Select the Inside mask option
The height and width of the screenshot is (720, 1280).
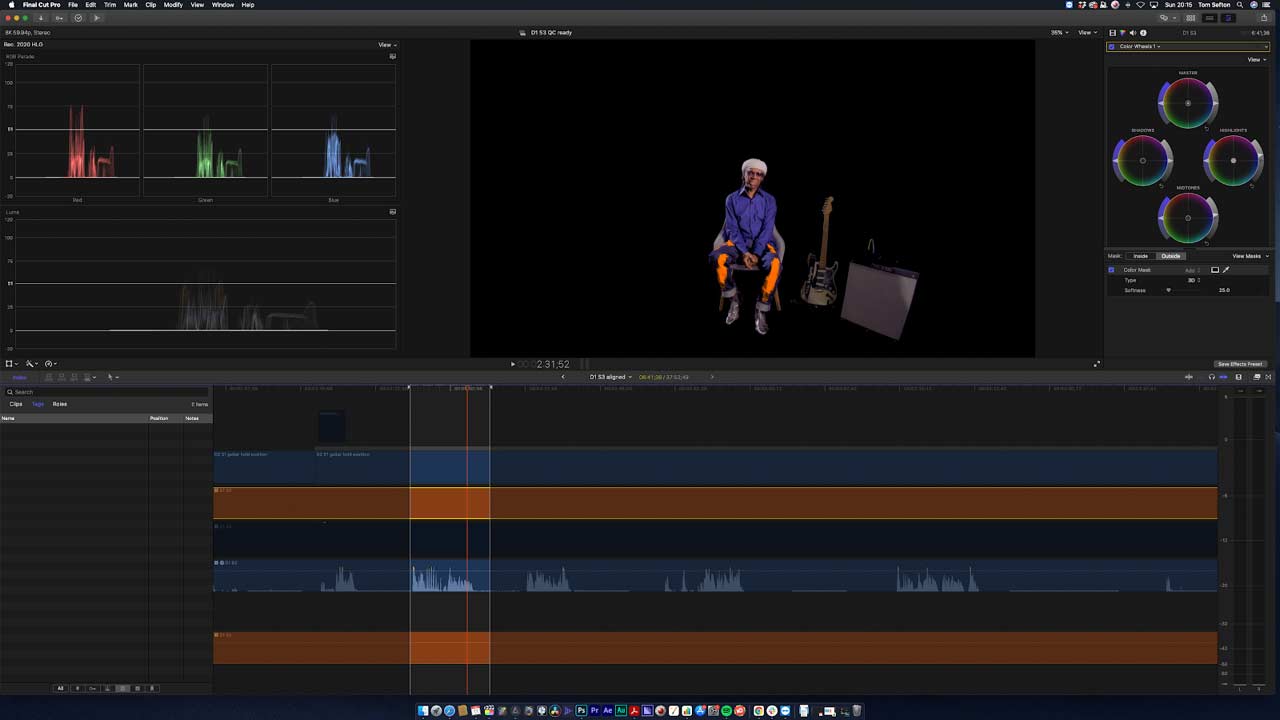[x=1140, y=256]
